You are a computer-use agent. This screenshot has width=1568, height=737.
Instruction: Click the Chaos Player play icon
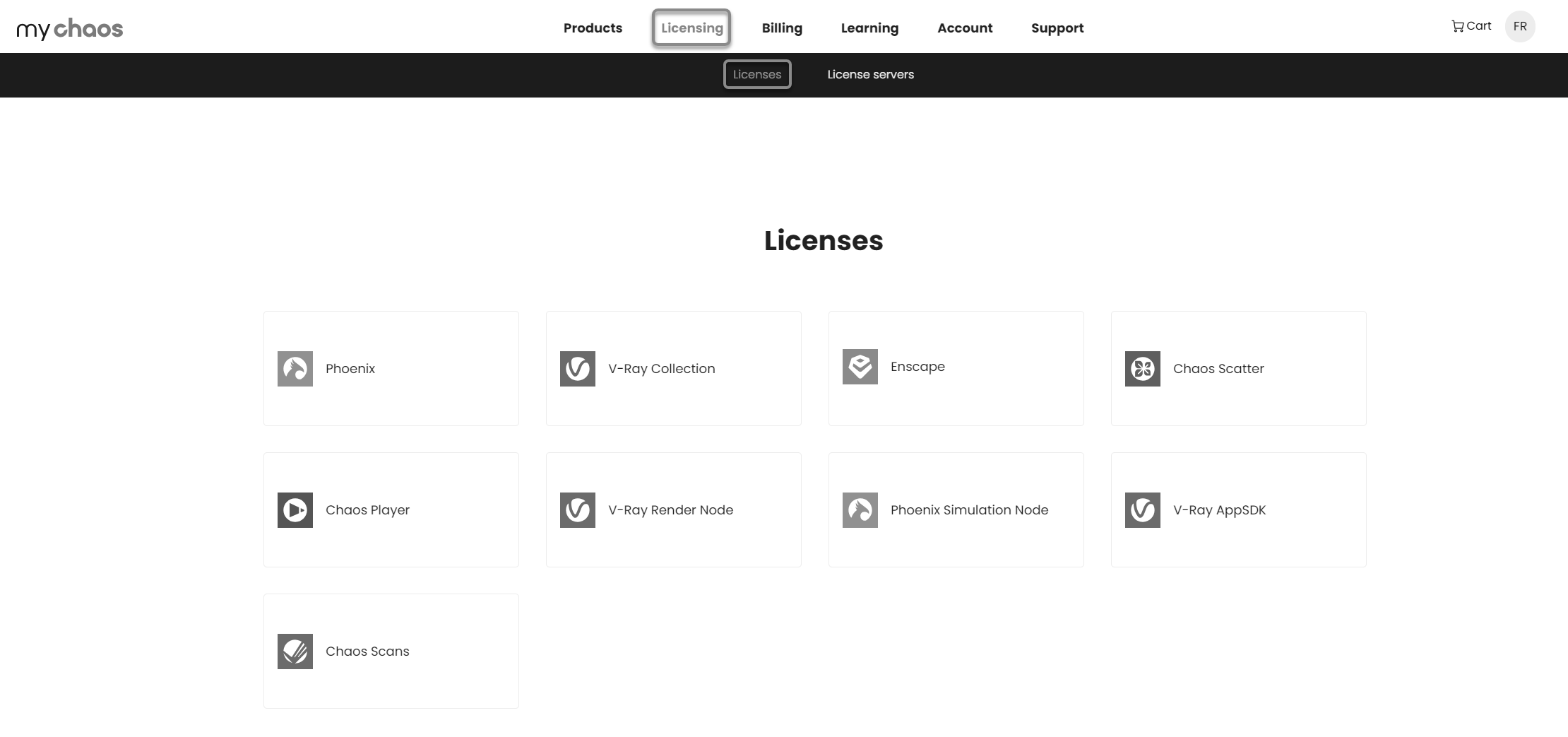(x=295, y=510)
